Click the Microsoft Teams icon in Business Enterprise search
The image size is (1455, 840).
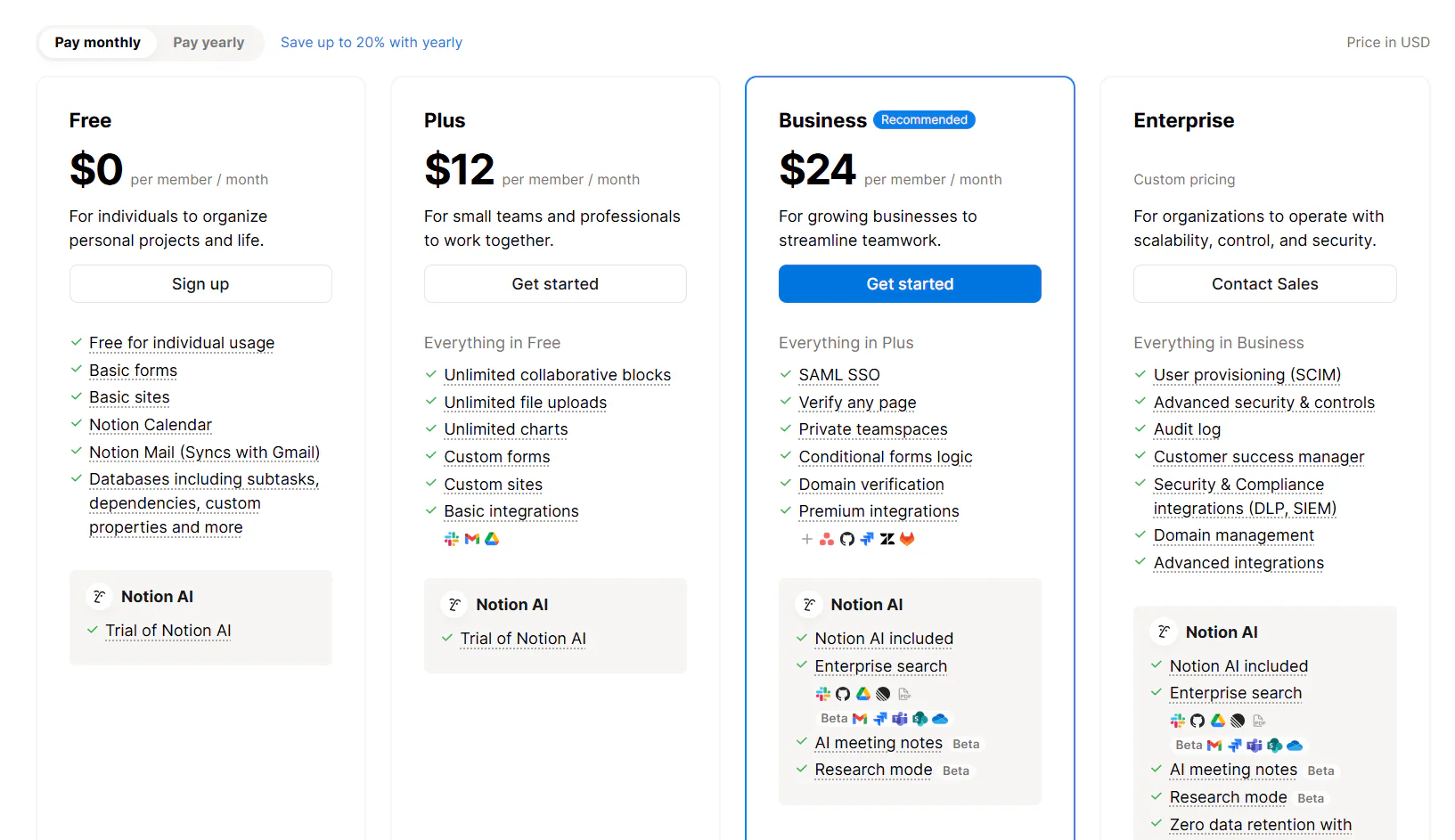(x=900, y=719)
